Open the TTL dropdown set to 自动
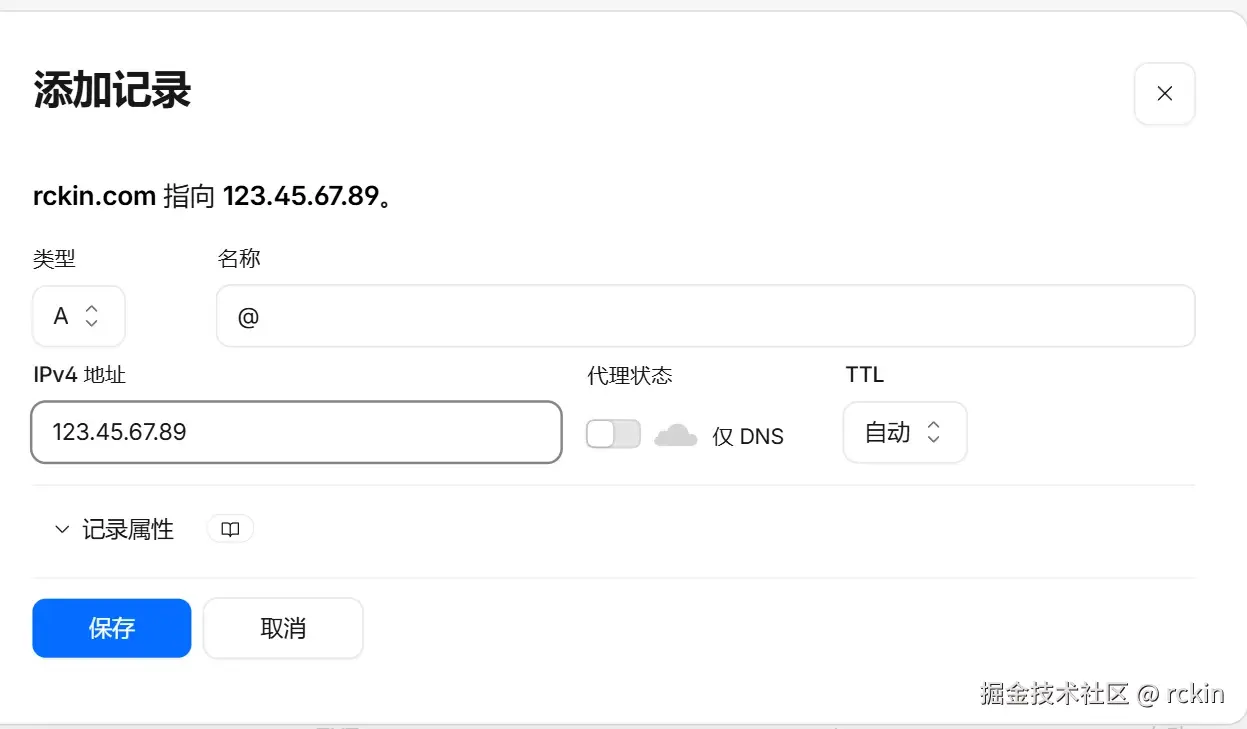The width and height of the screenshot is (1247, 729). (905, 432)
